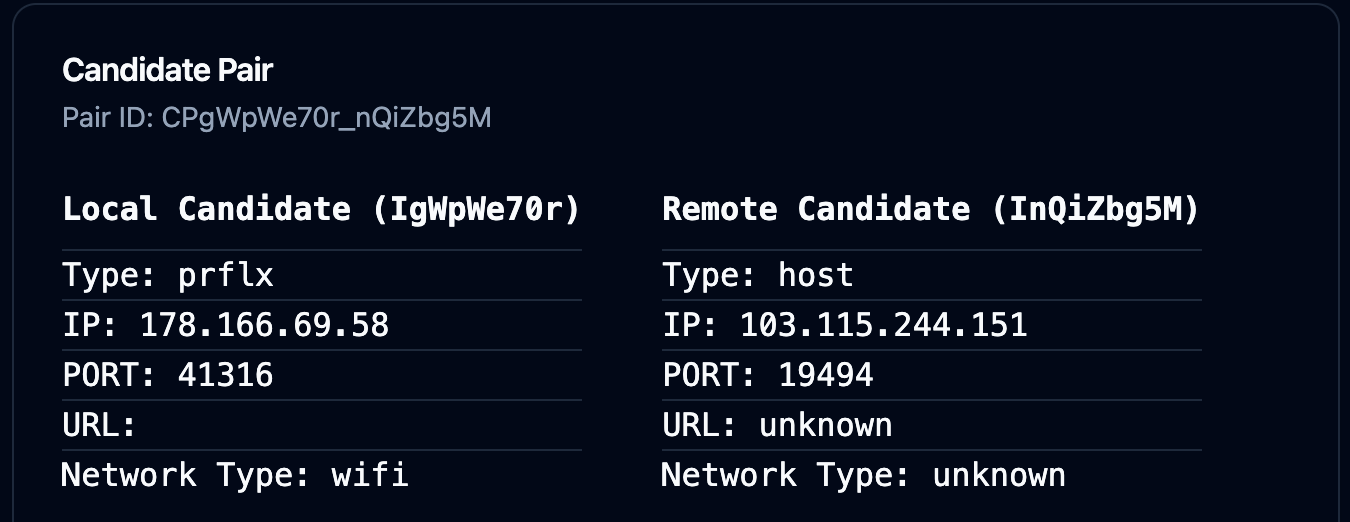Click 'Network Type:' label under Remote Candidate
The width and height of the screenshot is (1350, 522).
[786, 474]
